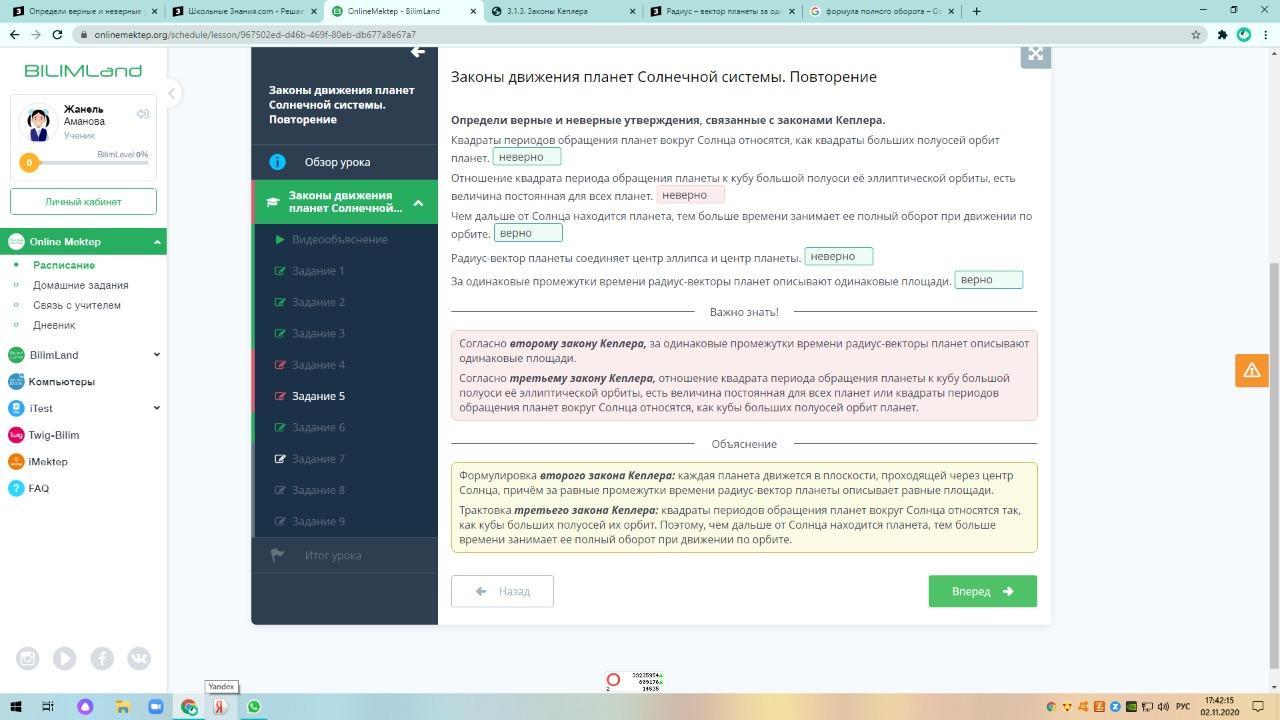
Task: Bookmark this page with star icon
Action: [1195, 34]
